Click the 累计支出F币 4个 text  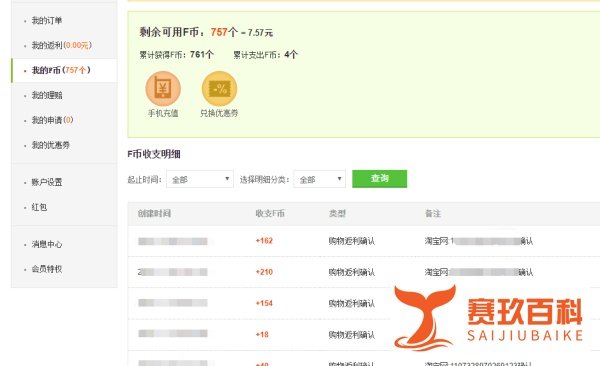[266, 55]
